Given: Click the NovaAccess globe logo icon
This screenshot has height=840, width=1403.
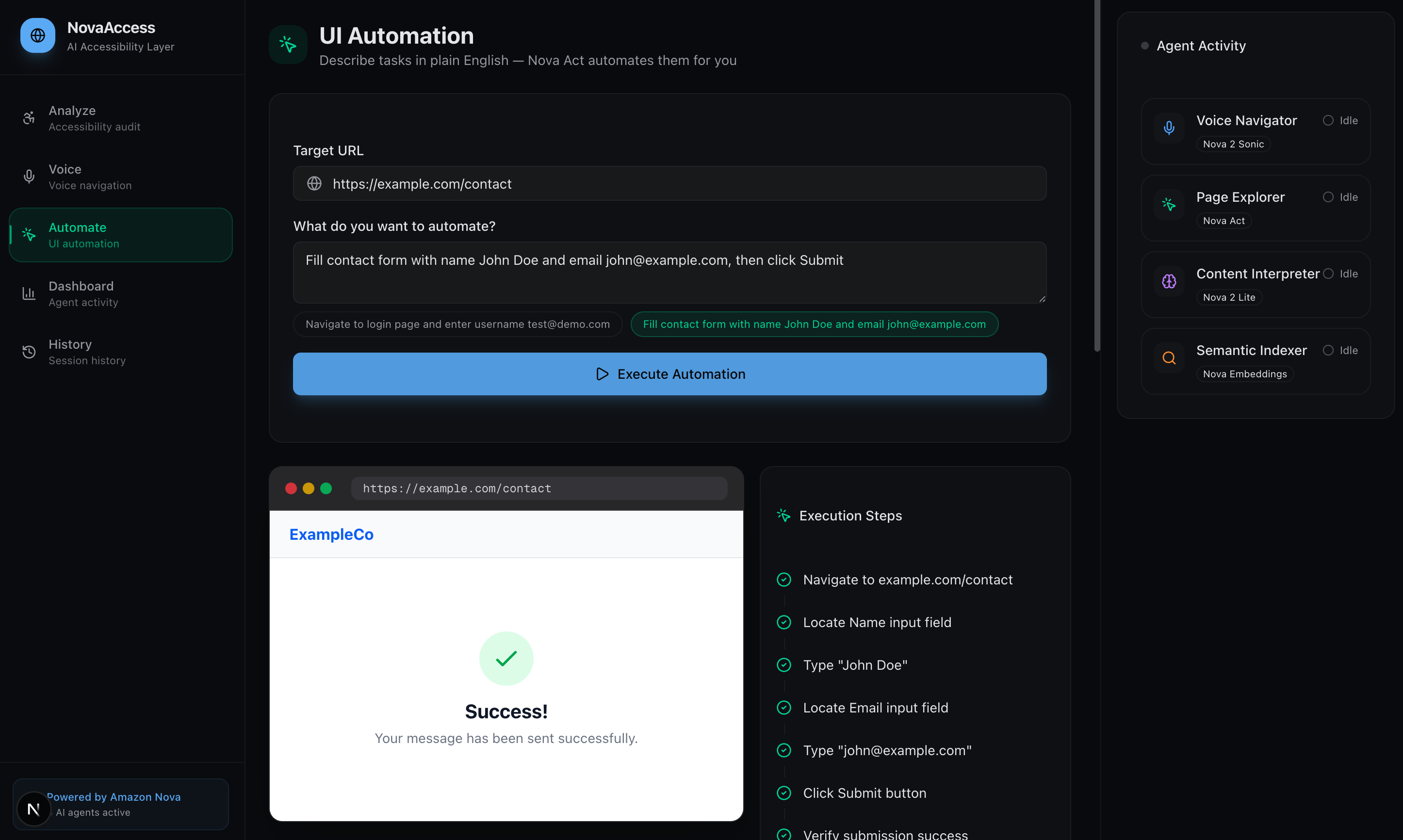Looking at the screenshot, I should pos(37,36).
